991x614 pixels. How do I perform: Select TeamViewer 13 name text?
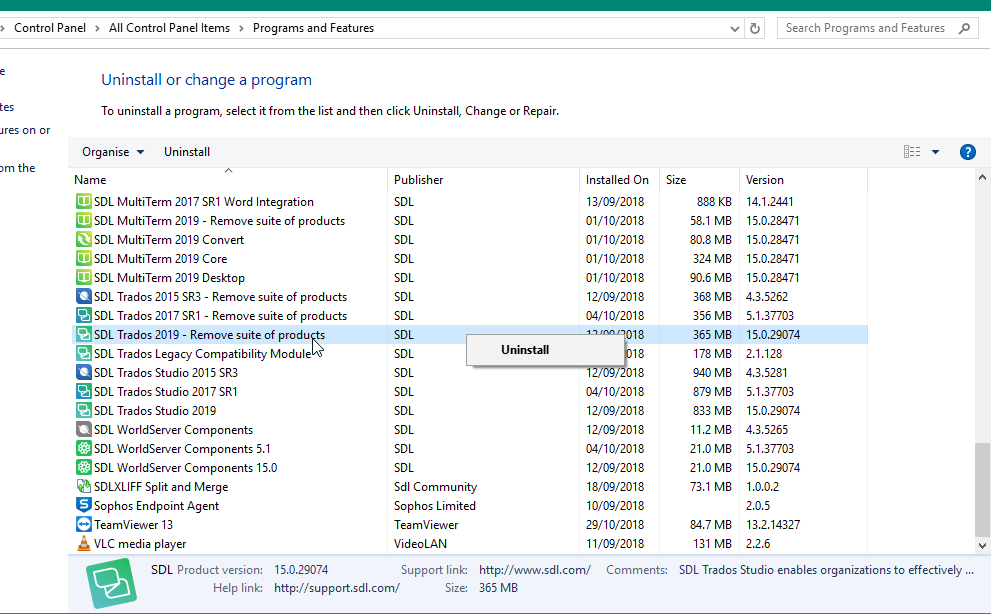(x=133, y=524)
